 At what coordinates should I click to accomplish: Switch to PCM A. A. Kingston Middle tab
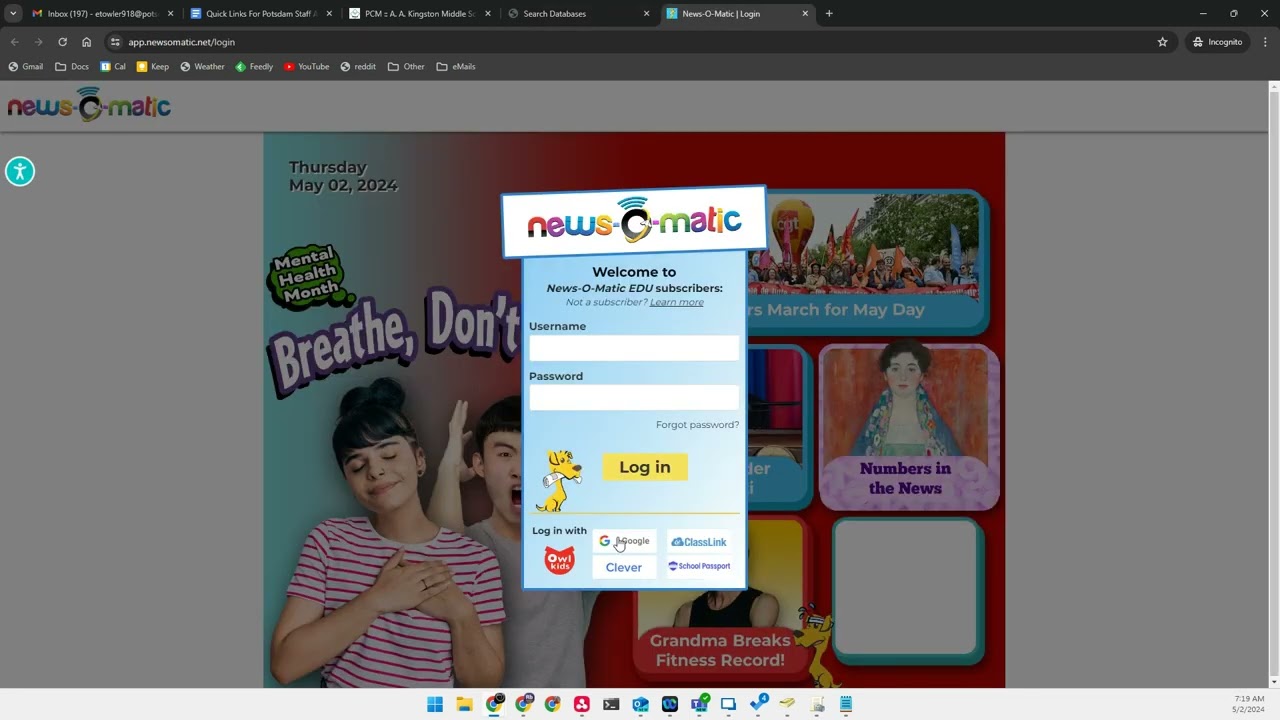[420, 14]
